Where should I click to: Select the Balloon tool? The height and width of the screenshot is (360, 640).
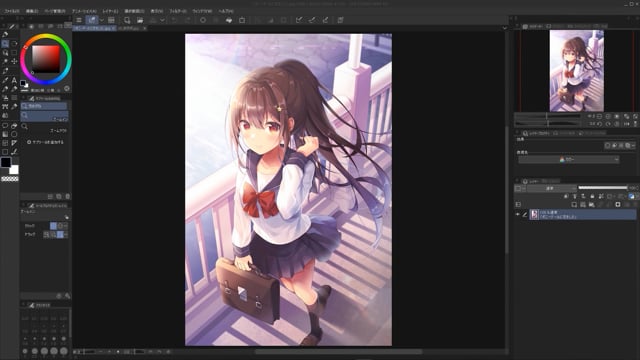(x=5, y=125)
